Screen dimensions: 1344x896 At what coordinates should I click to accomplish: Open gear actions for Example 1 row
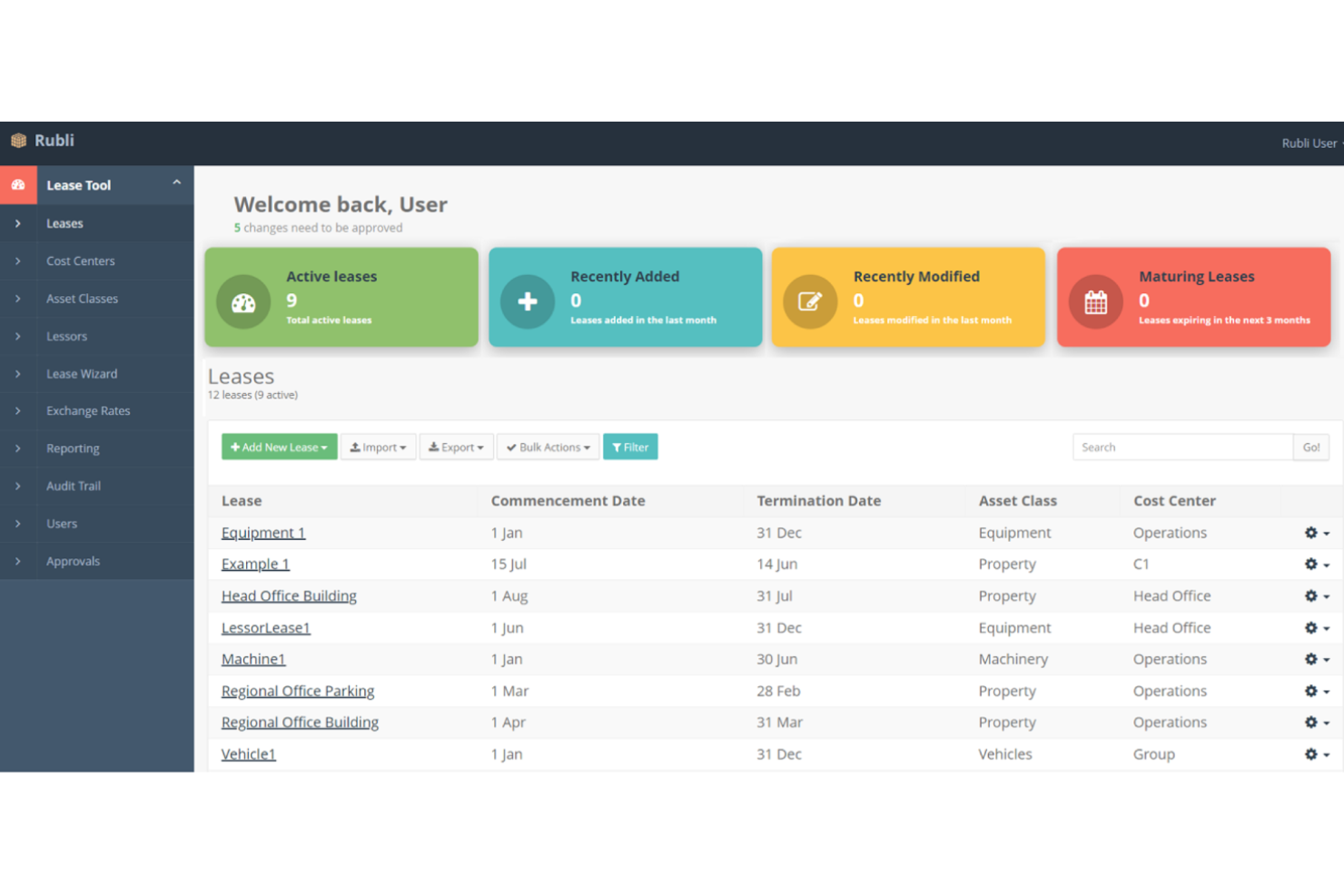[x=1317, y=564]
